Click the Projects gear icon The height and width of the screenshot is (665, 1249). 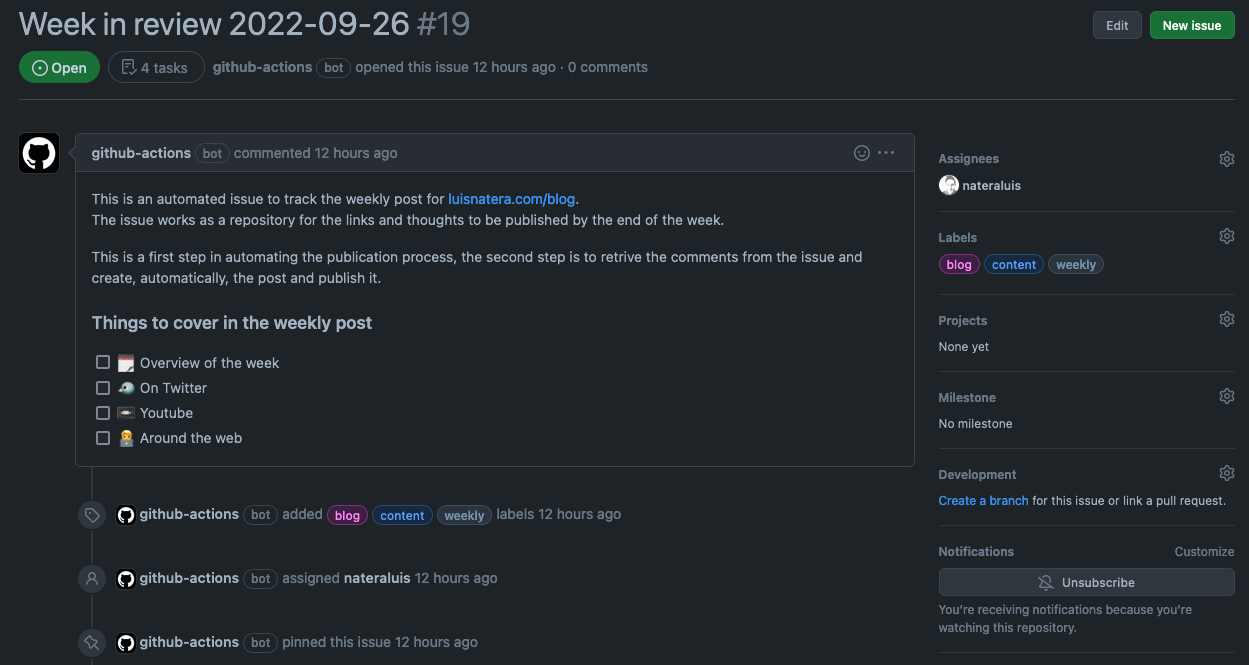click(1227, 320)
